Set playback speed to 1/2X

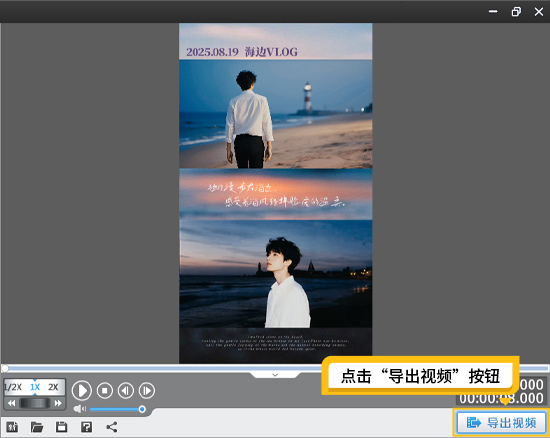click(x=13, y=387)
